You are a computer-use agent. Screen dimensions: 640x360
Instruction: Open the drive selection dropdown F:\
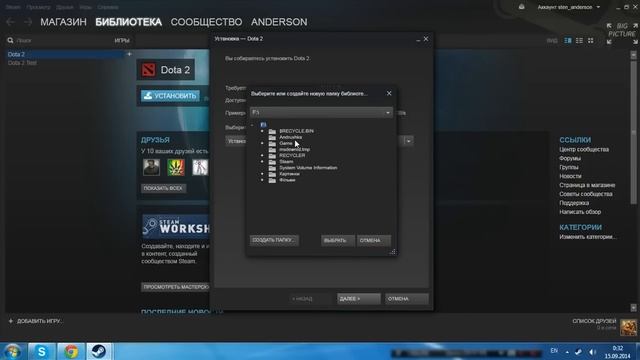(321, 112)
